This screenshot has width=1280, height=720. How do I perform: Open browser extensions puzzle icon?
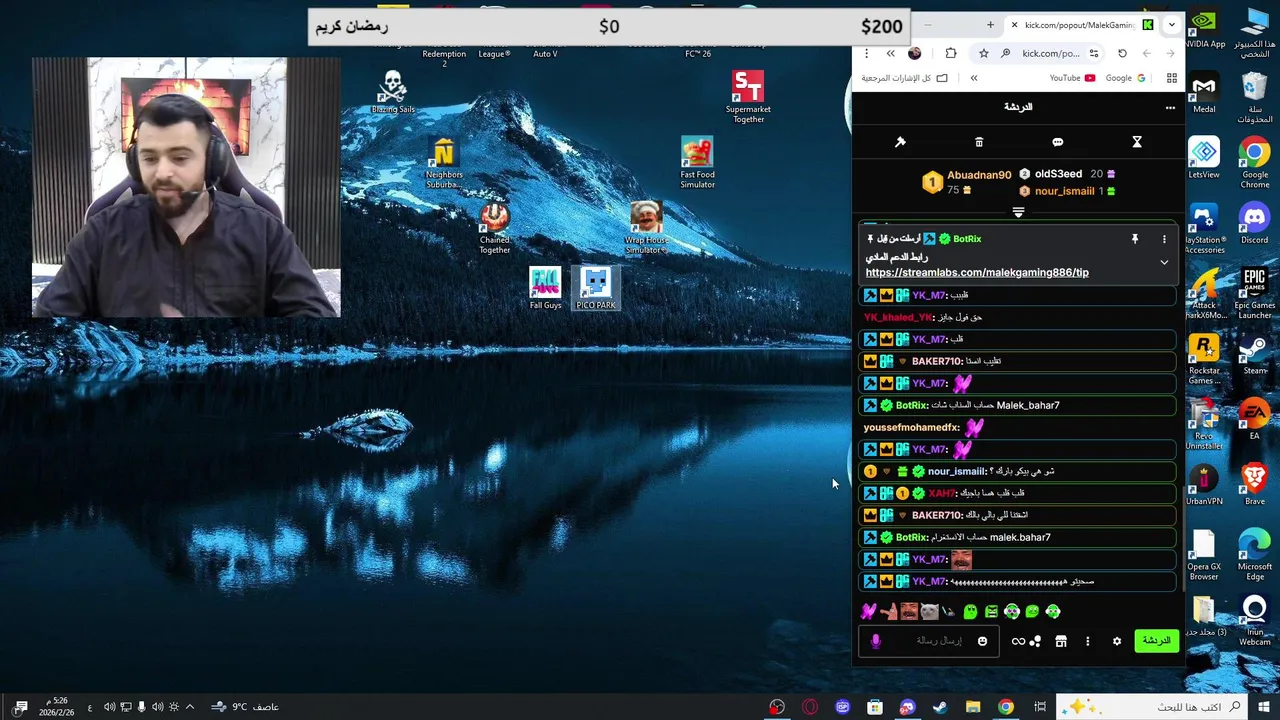pos(951,53)
